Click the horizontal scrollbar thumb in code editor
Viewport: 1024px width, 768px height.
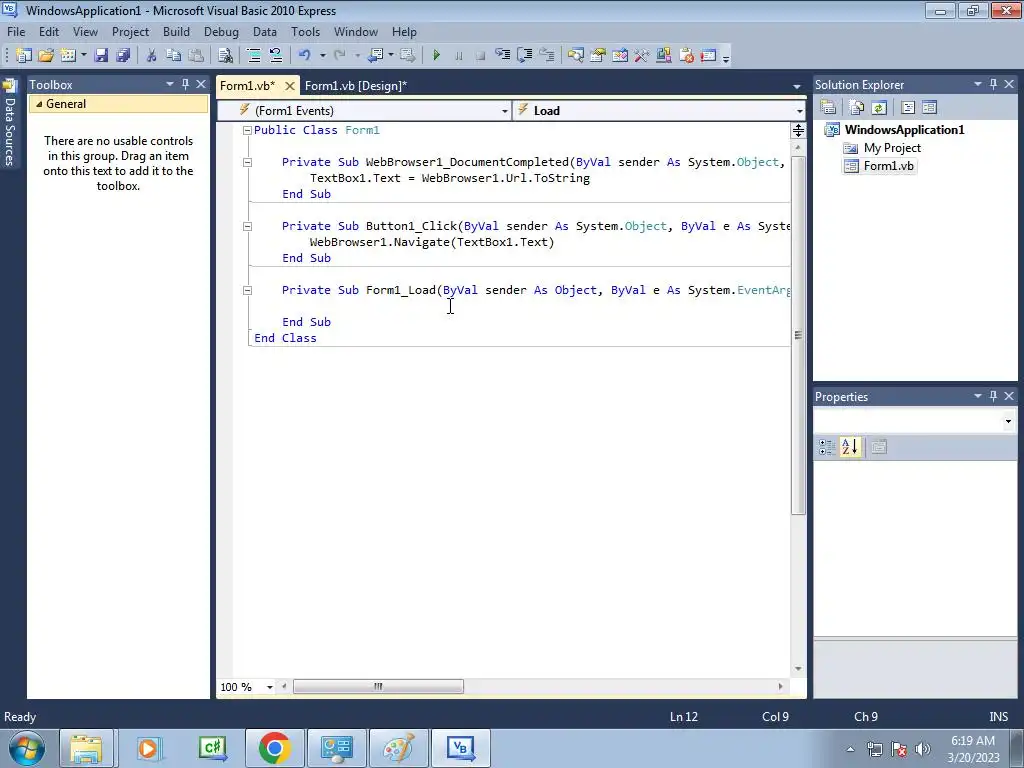pyautogui.click(x=378, y=686)
